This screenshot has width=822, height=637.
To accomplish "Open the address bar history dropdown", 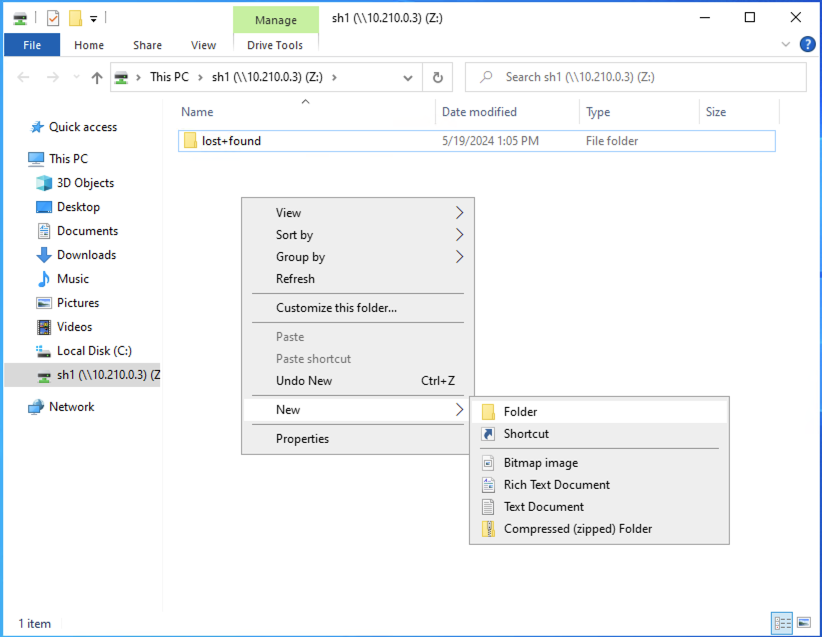I will [407, 77].
